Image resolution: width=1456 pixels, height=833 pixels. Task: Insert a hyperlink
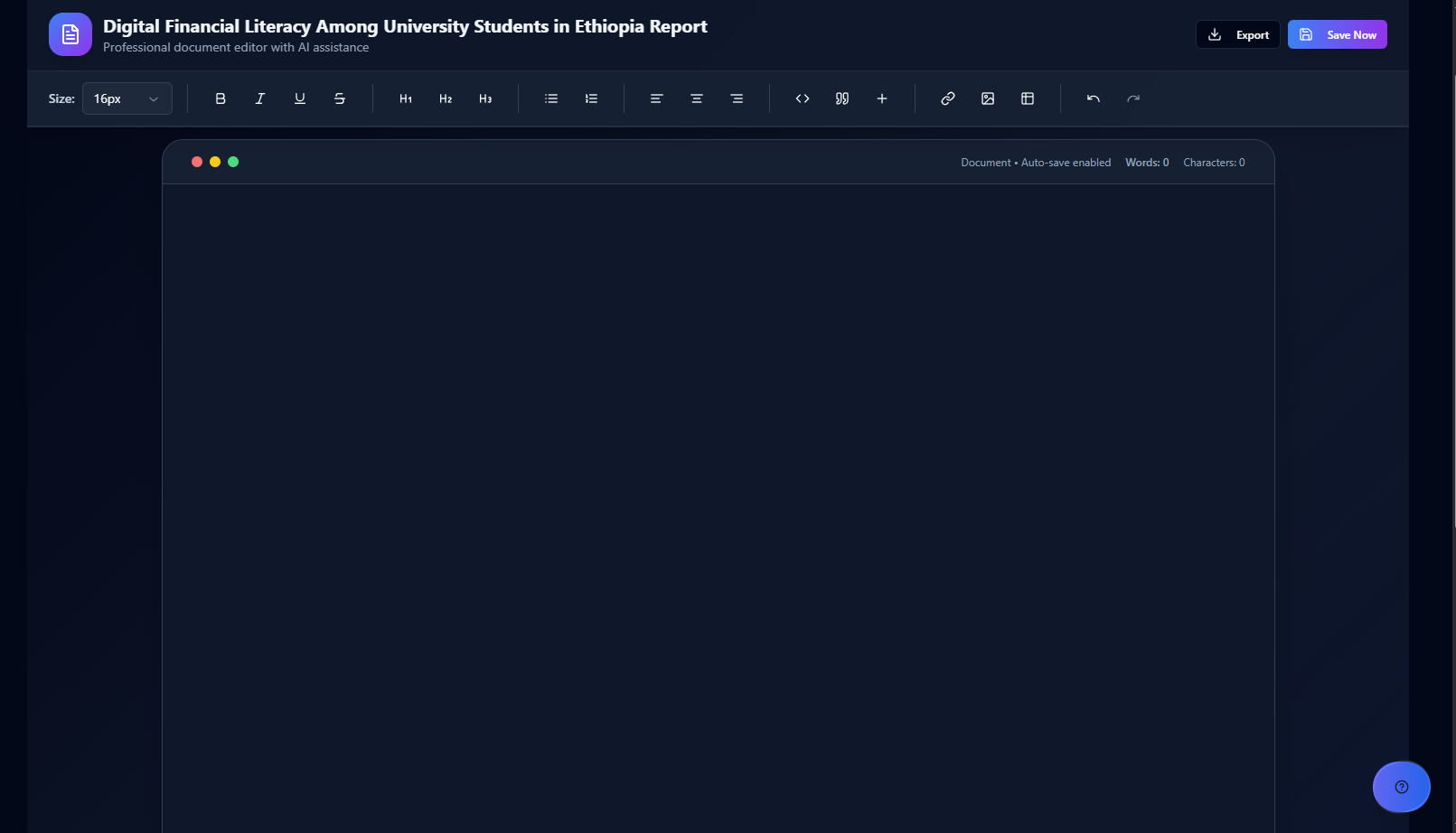(948, 98)
